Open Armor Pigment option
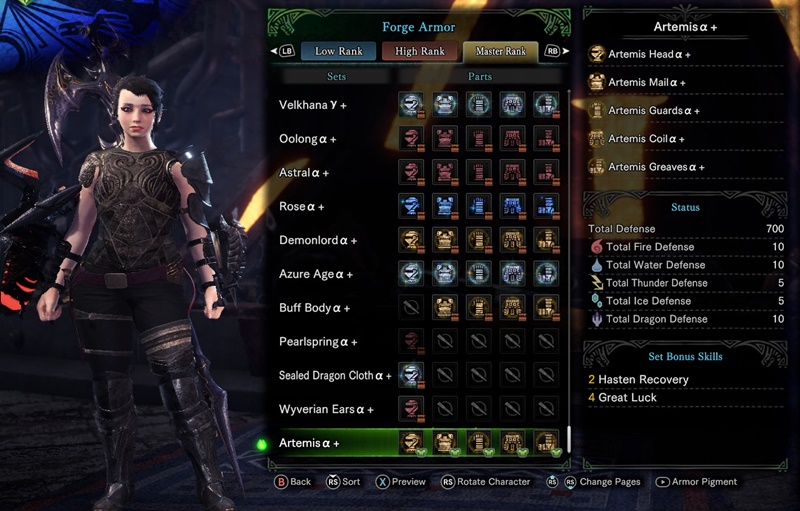The width and height of the screenshot is (800, 511). (x=696, y=482)
